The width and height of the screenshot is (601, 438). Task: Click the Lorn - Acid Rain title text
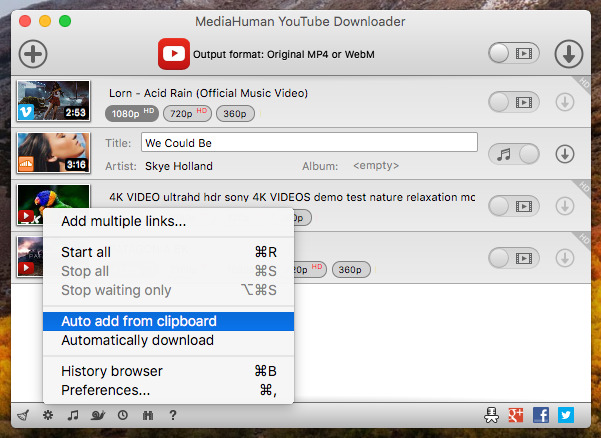[208, 93]
